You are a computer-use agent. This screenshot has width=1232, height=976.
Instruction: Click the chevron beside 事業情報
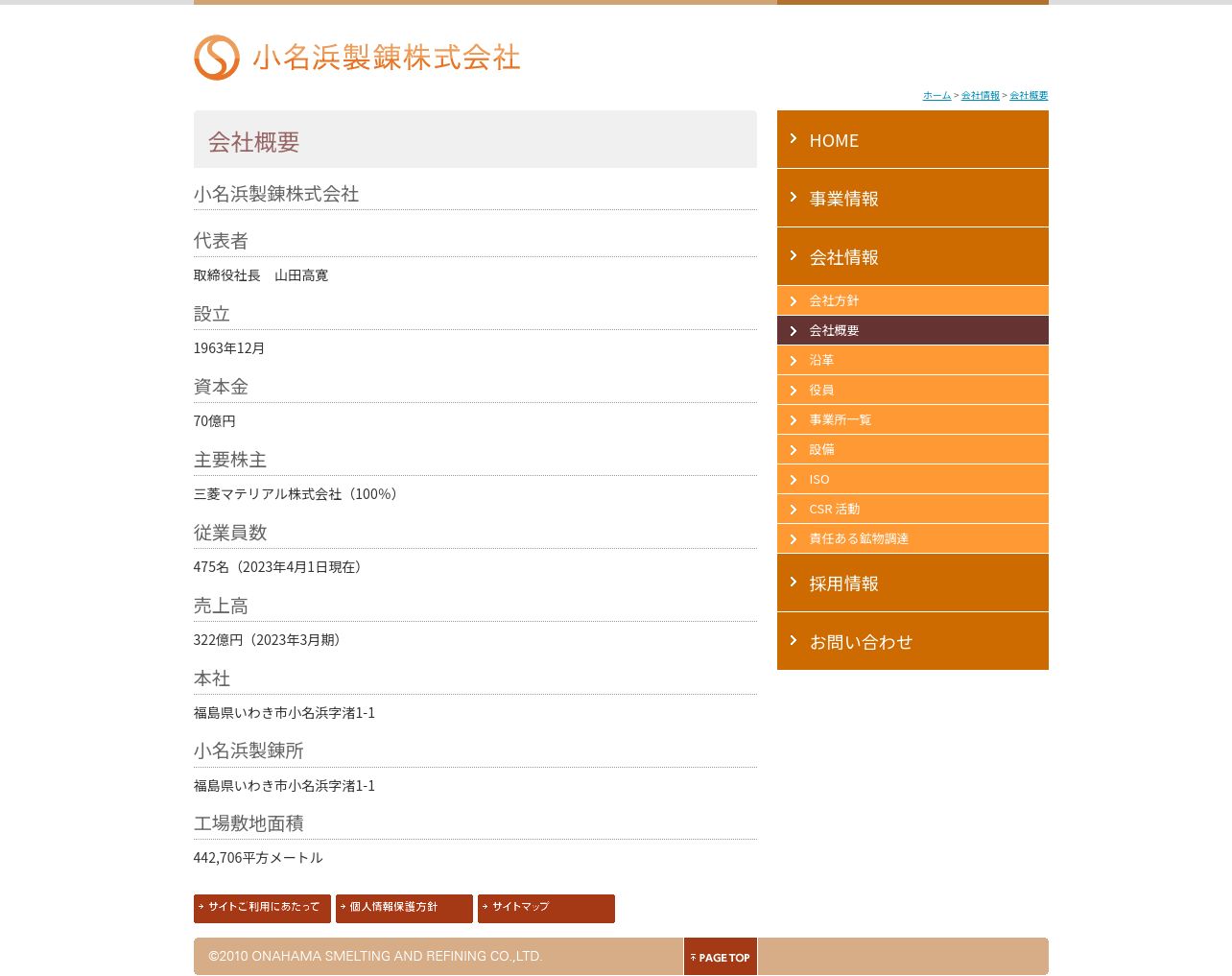[794, 198]
